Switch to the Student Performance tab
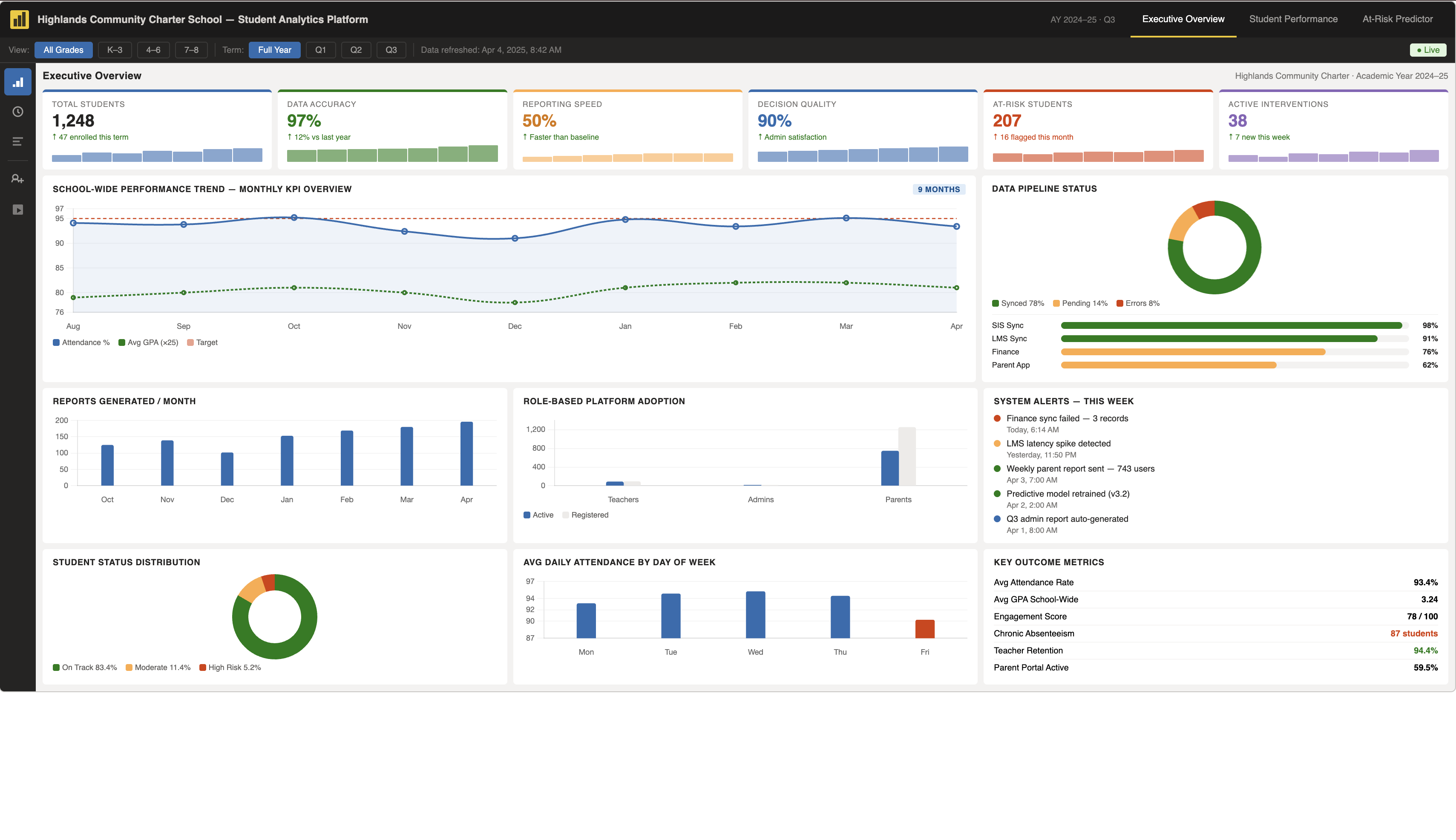Viewport: 1456px width, 840px height. [1293, 18]
